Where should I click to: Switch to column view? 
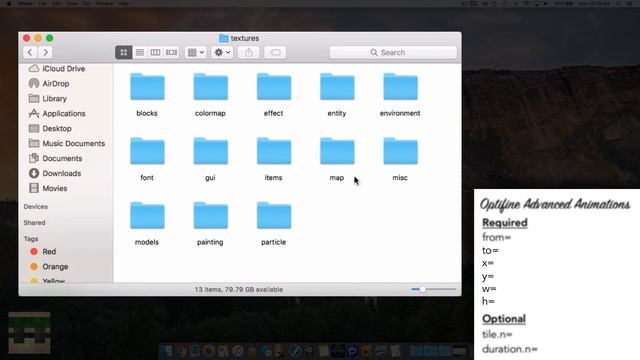156,52
